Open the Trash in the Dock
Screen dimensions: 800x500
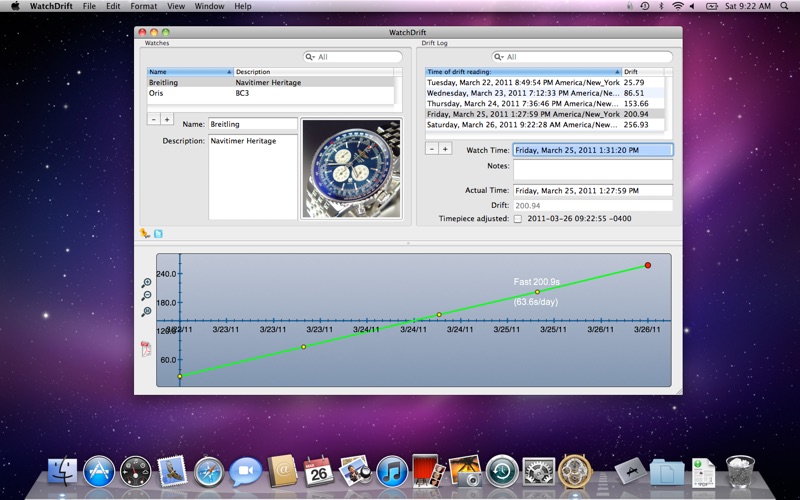pos(740,471)
